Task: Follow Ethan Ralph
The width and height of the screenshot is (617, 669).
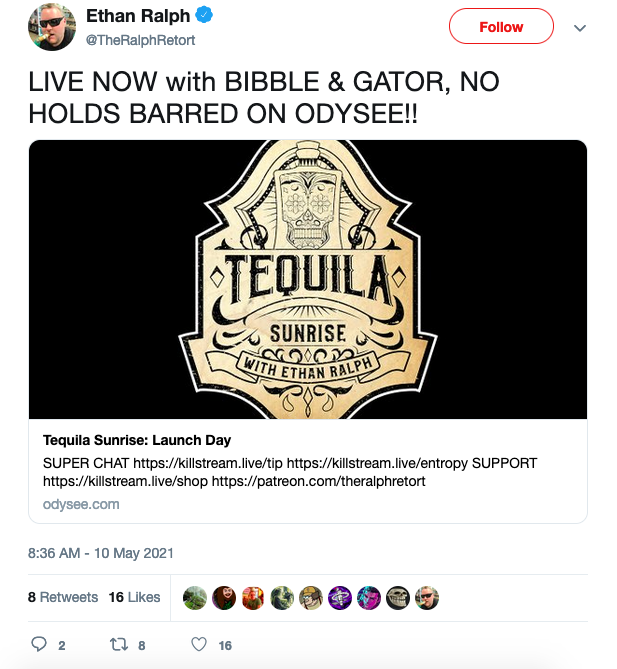Action: 501,26
